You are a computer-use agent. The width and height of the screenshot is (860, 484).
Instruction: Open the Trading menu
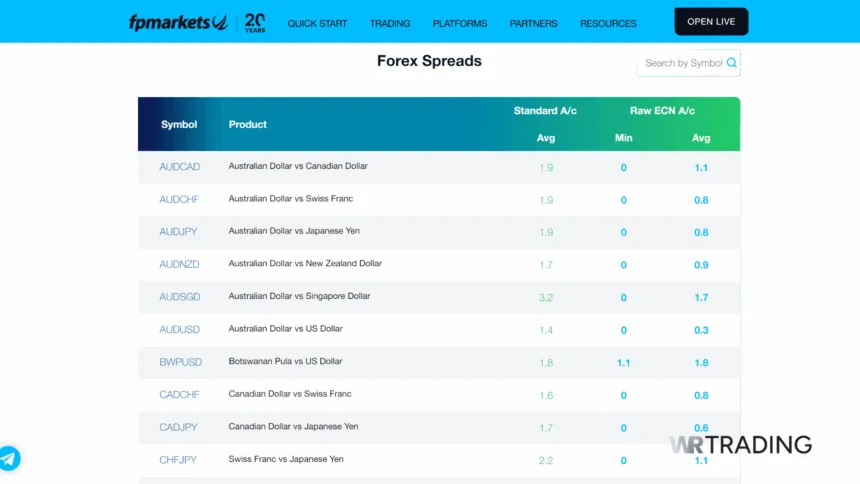390,24
